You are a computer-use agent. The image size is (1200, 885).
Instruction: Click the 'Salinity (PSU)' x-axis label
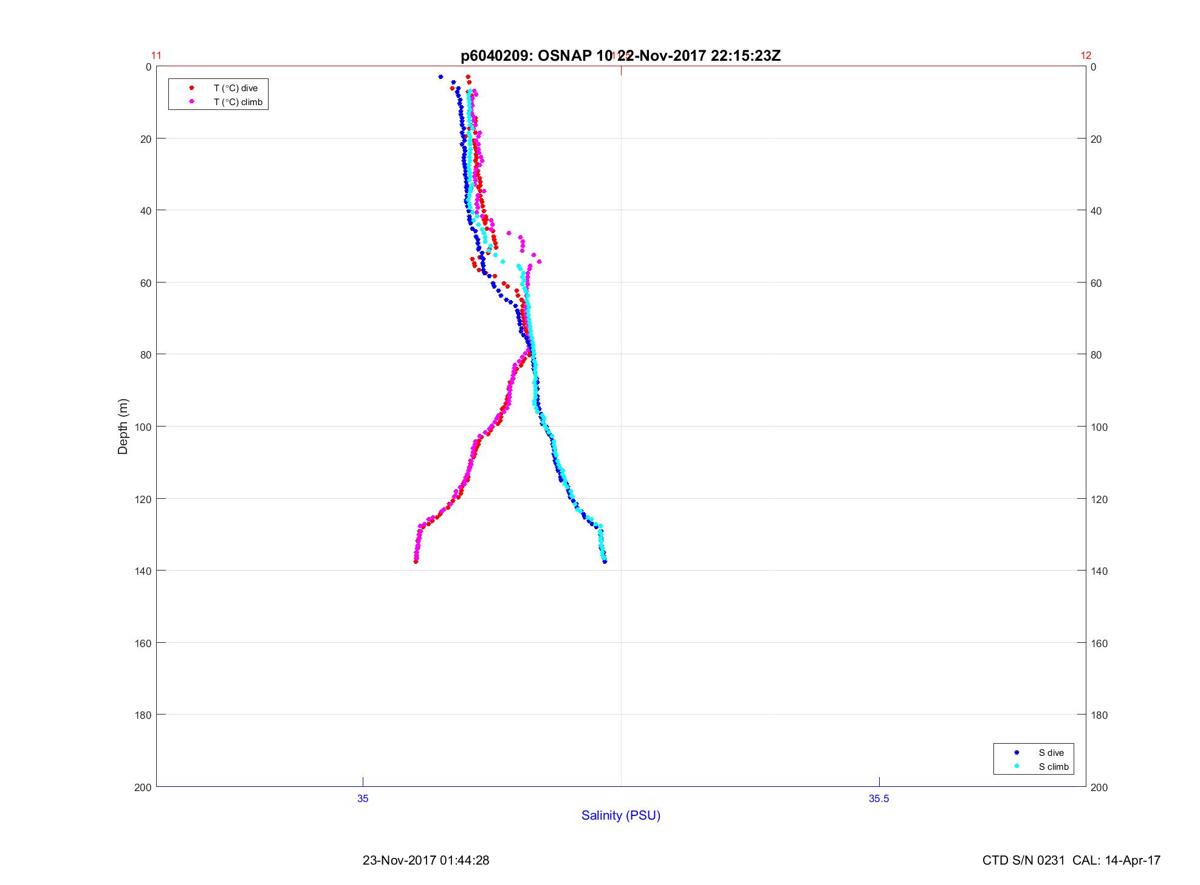[x=621, y=816]
